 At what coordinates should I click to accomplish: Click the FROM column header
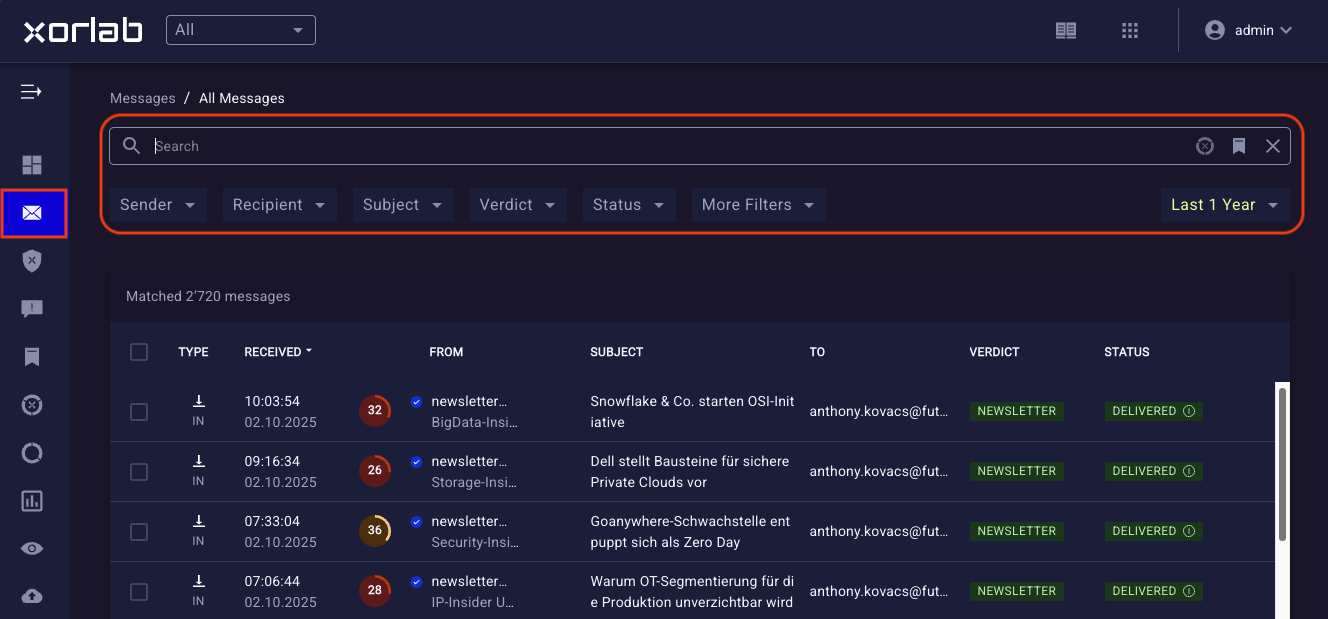446,352
